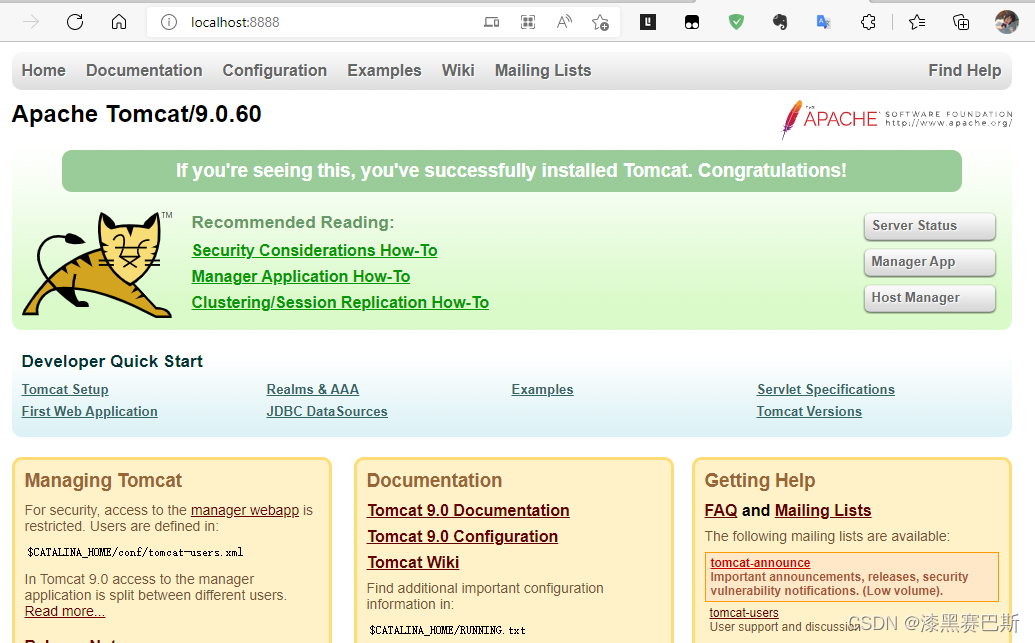Open the Tomcat Wiki link

[x=413, y=562]
